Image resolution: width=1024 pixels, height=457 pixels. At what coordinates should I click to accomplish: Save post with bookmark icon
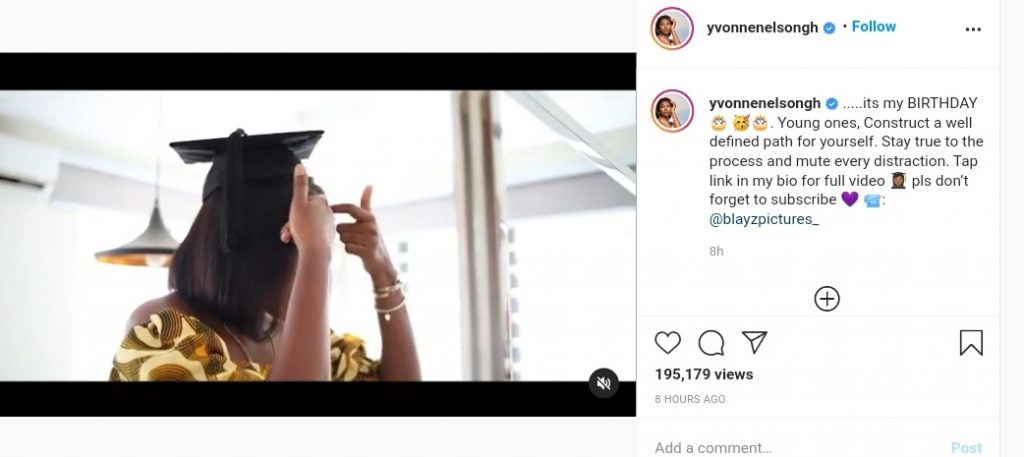(971, 343)
